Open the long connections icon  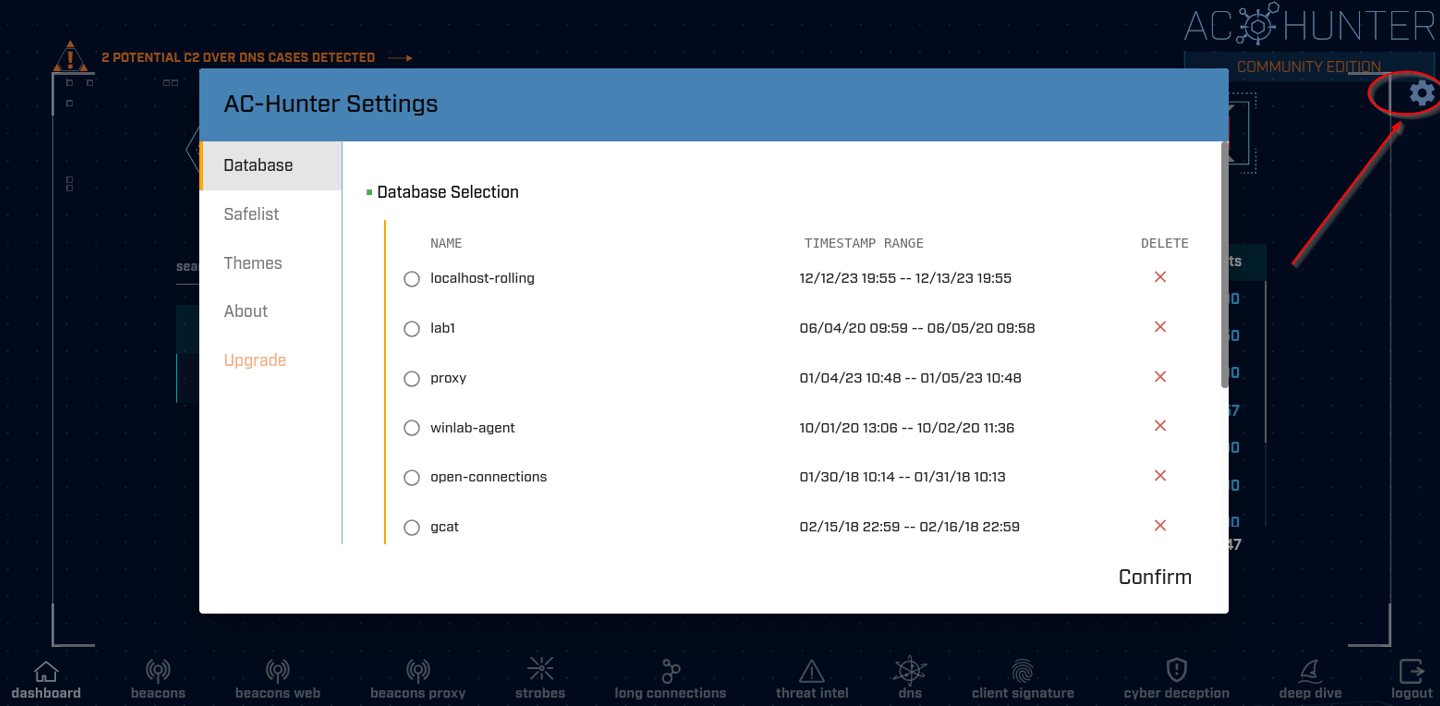coord(670,670)
